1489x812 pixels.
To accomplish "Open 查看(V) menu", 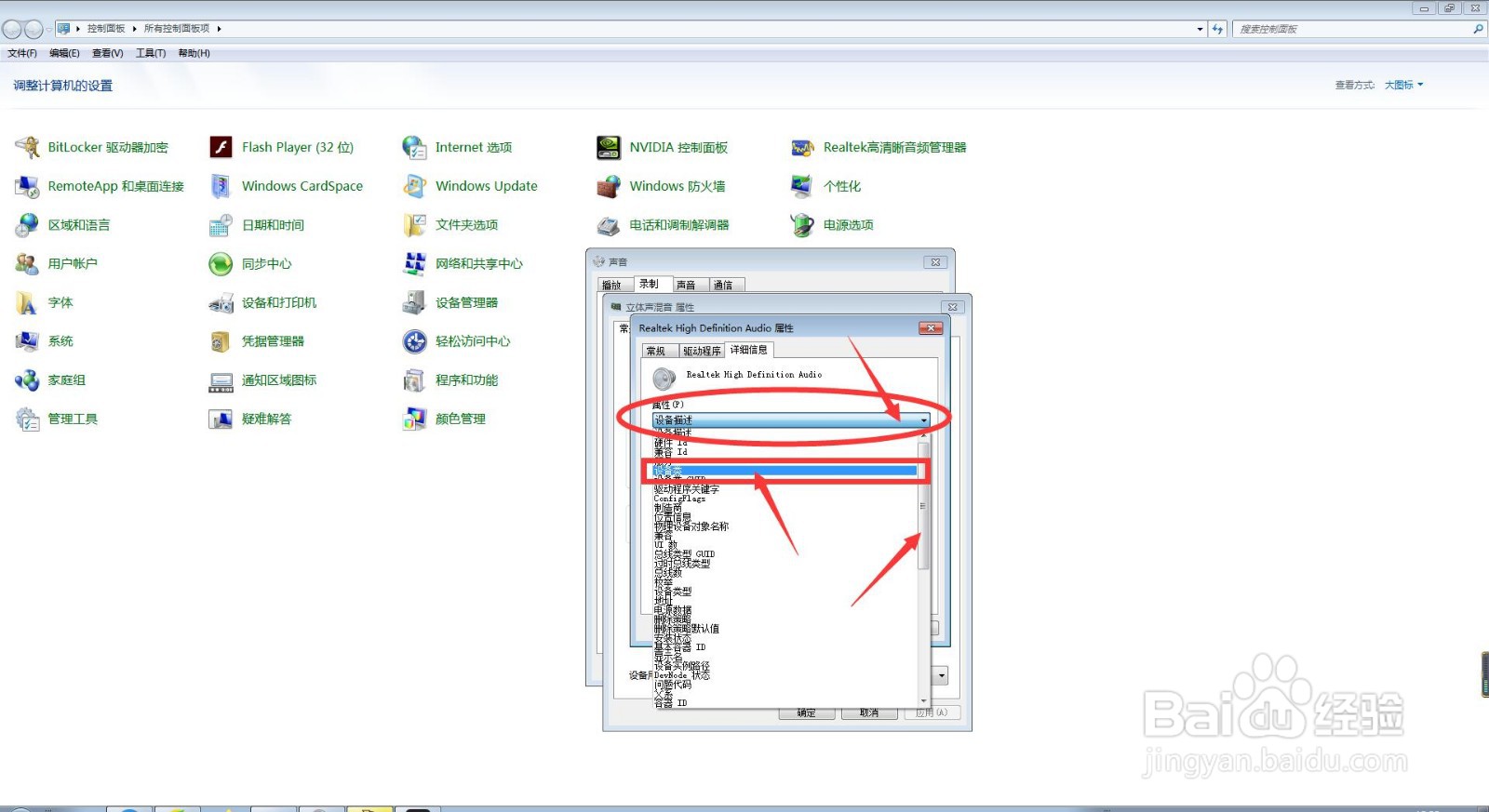I will click(x=108, y=53).
